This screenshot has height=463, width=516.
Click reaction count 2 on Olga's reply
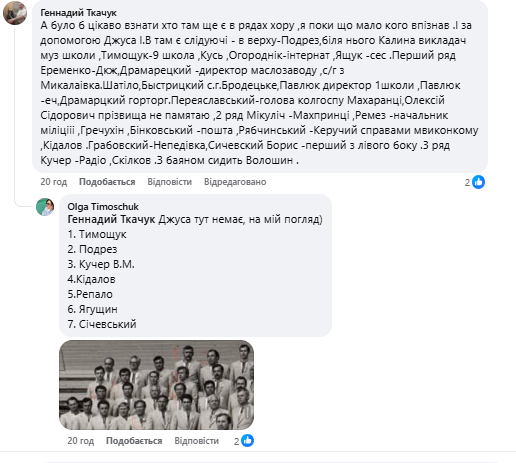[236, 441]
